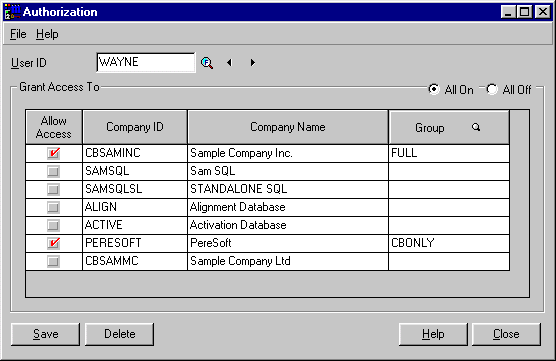Screen dimensions: 556x361
Task: Click the Close button at bottom
Action: (506, 334)
